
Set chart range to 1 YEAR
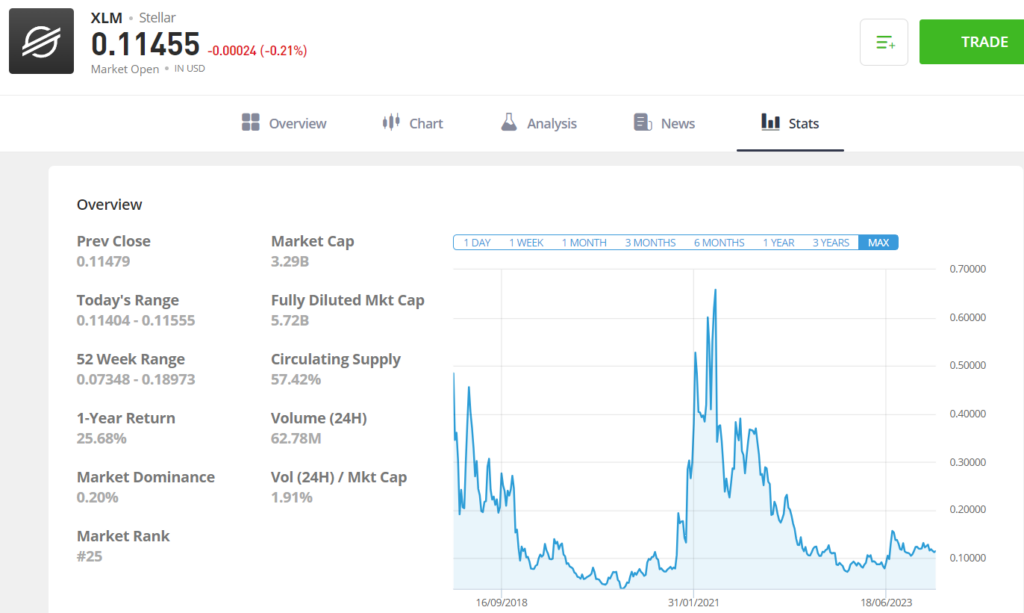pyautogui.click(x=778, y=243)
